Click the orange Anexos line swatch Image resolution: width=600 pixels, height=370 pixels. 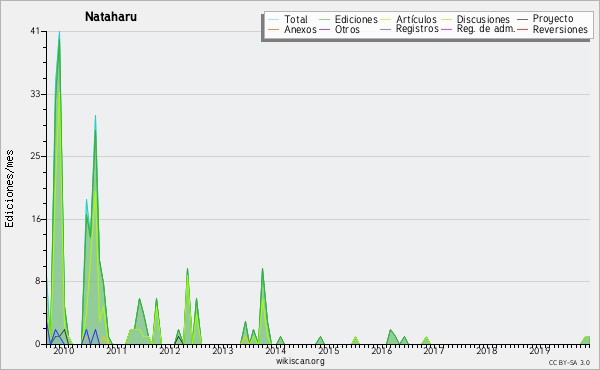(273, 29)
